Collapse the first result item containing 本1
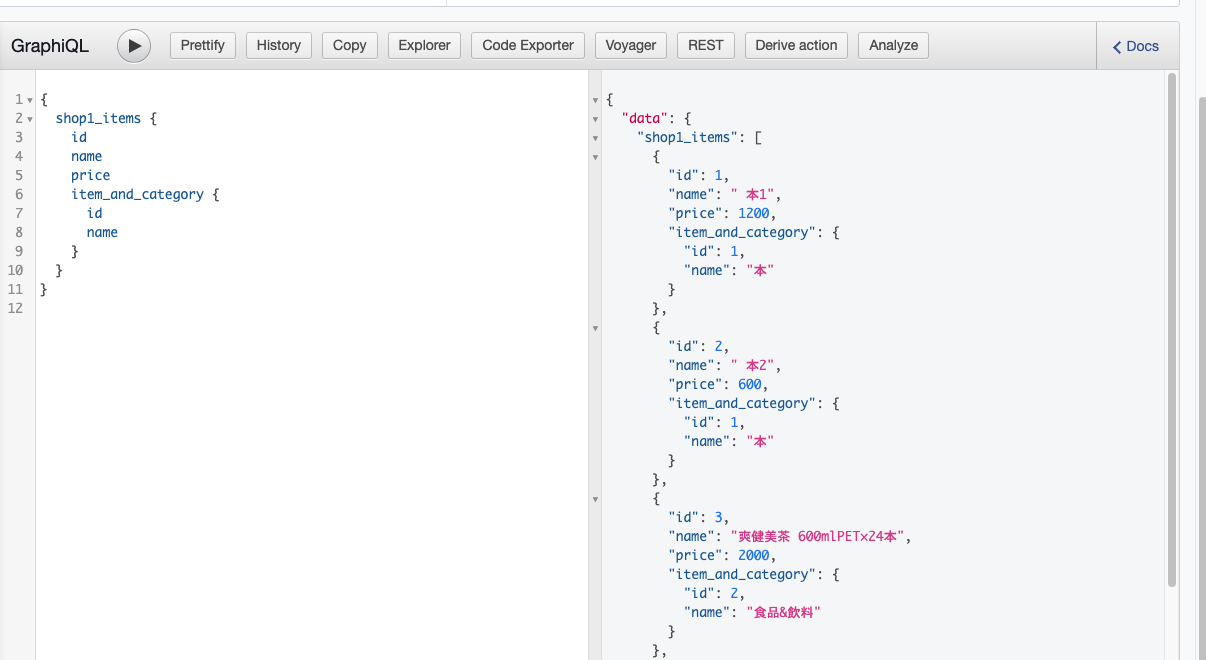 coord(595,157)
